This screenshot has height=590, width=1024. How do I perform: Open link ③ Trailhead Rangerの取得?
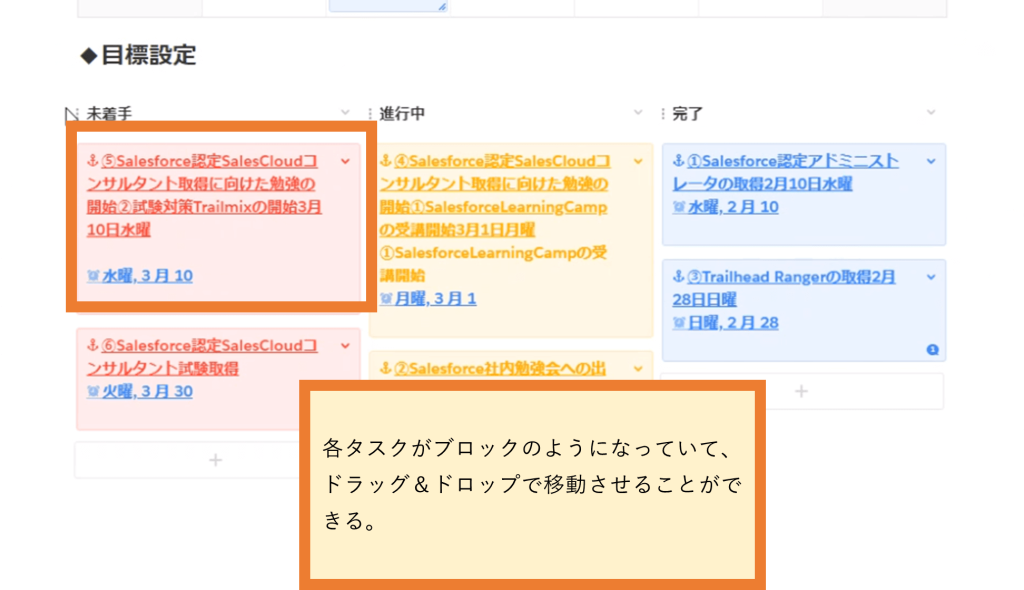[784, 288]
